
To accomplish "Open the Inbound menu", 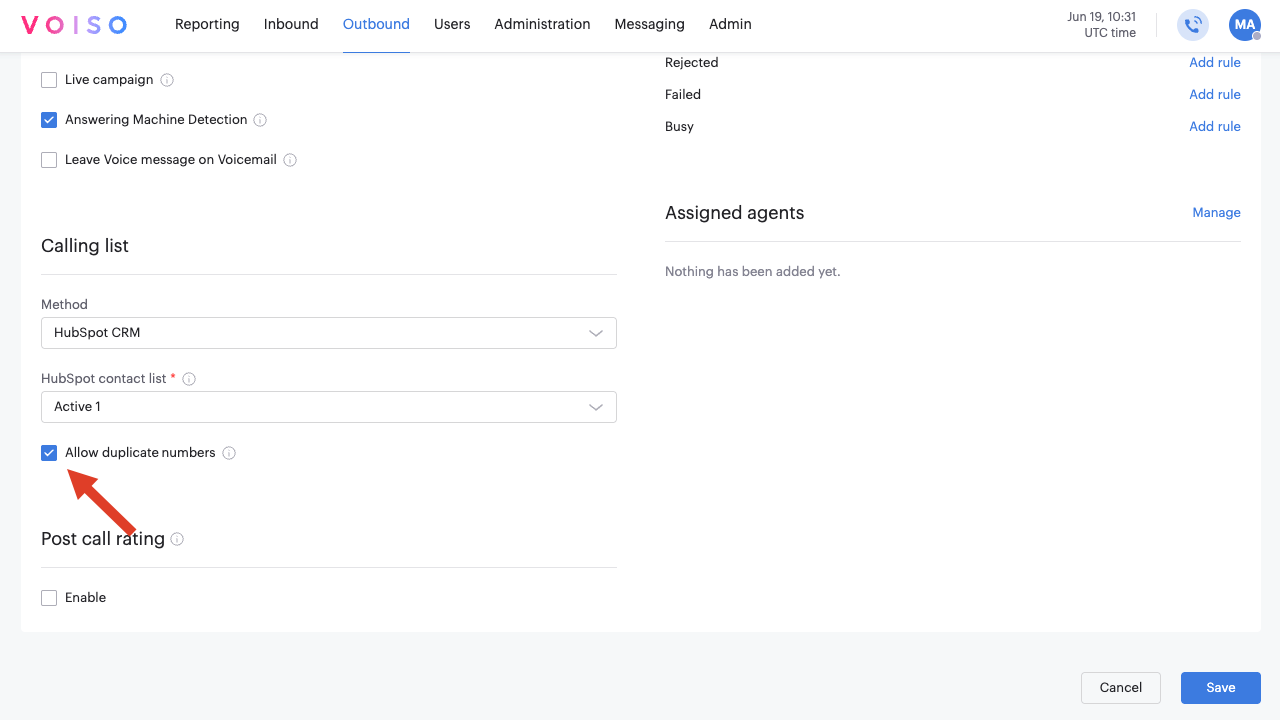I will click(x=291, y=24).
